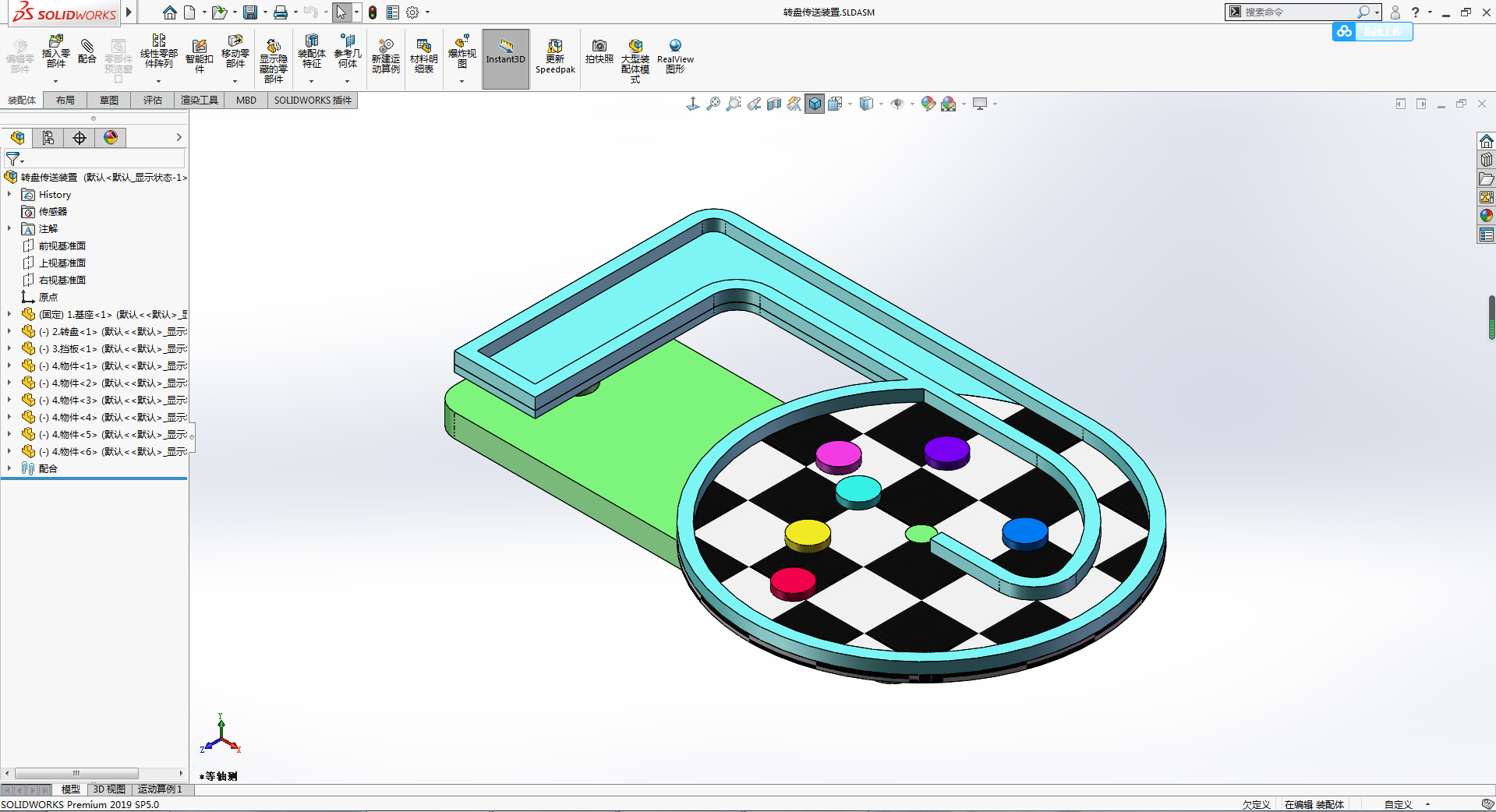Click the Edit Appearance color ball icon
Image resolution: width=1496 pixels, height=812 pixels.
click(x=928, y=104)
